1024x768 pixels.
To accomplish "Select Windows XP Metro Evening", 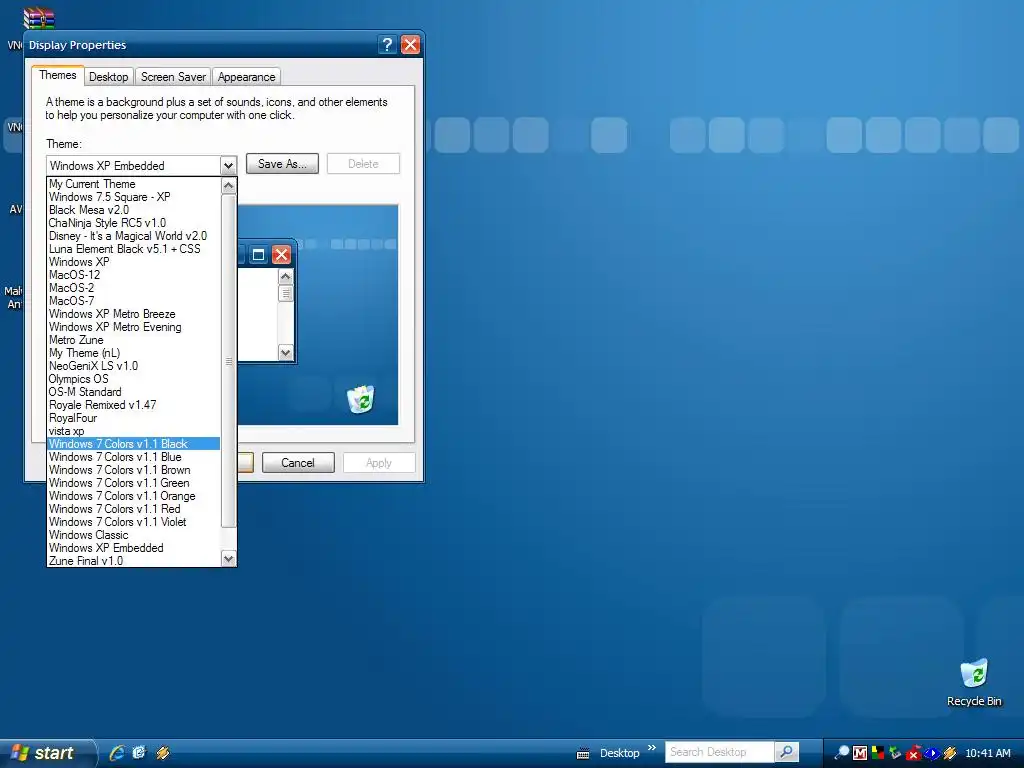I will click(134, 327).
